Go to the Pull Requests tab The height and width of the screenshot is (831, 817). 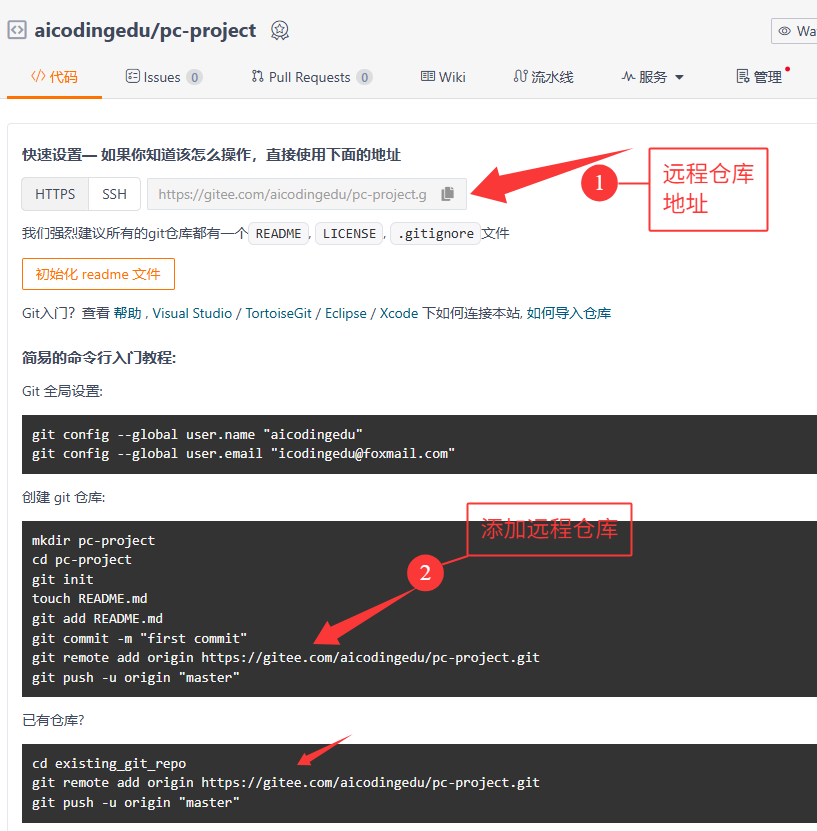pos(310,77)
